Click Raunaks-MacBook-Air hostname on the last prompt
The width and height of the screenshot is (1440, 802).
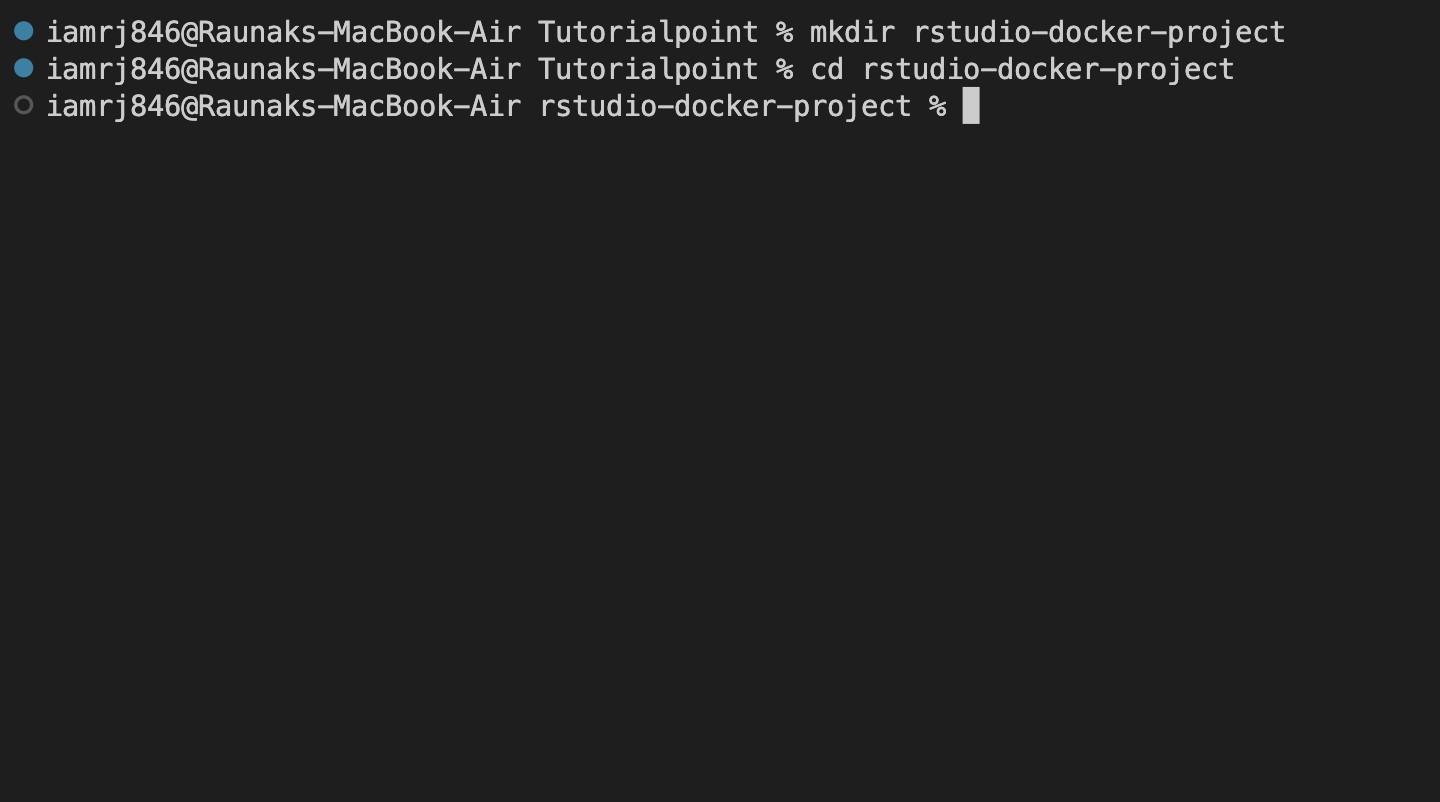click(360, 106)
